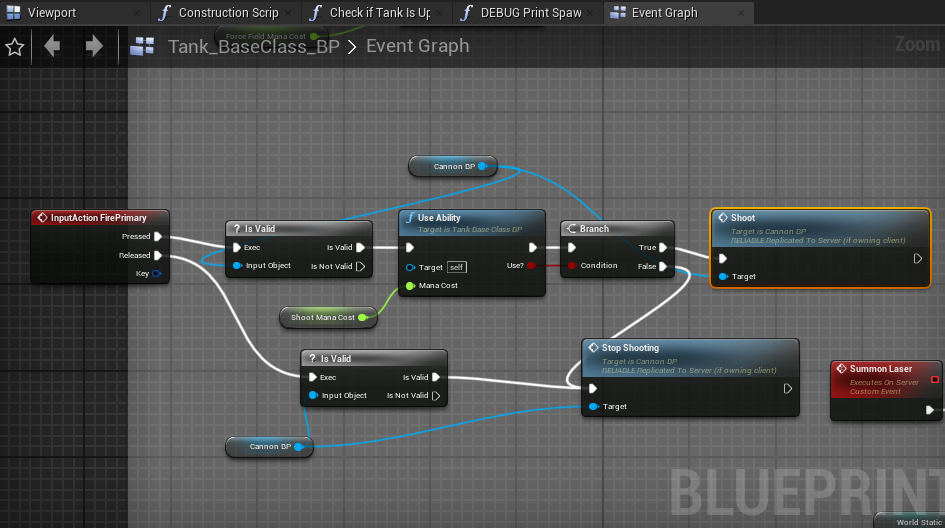945x528 pixels.
Task: Click the blueprint graph icon beside Tank_BaseClass_BP
Action: click(x=142, y=46)
